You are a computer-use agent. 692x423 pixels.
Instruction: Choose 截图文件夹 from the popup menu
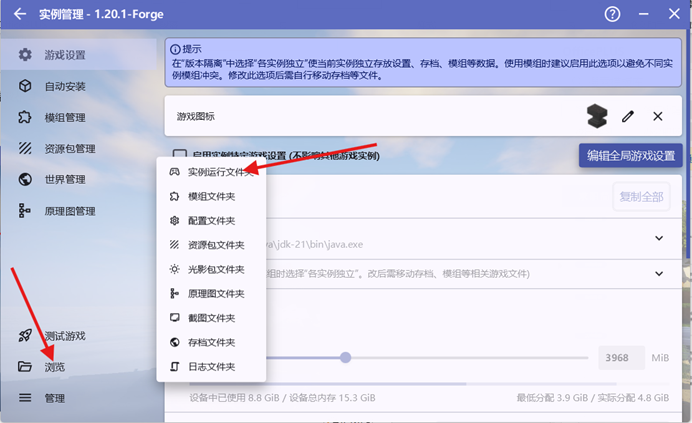(211, 318)
